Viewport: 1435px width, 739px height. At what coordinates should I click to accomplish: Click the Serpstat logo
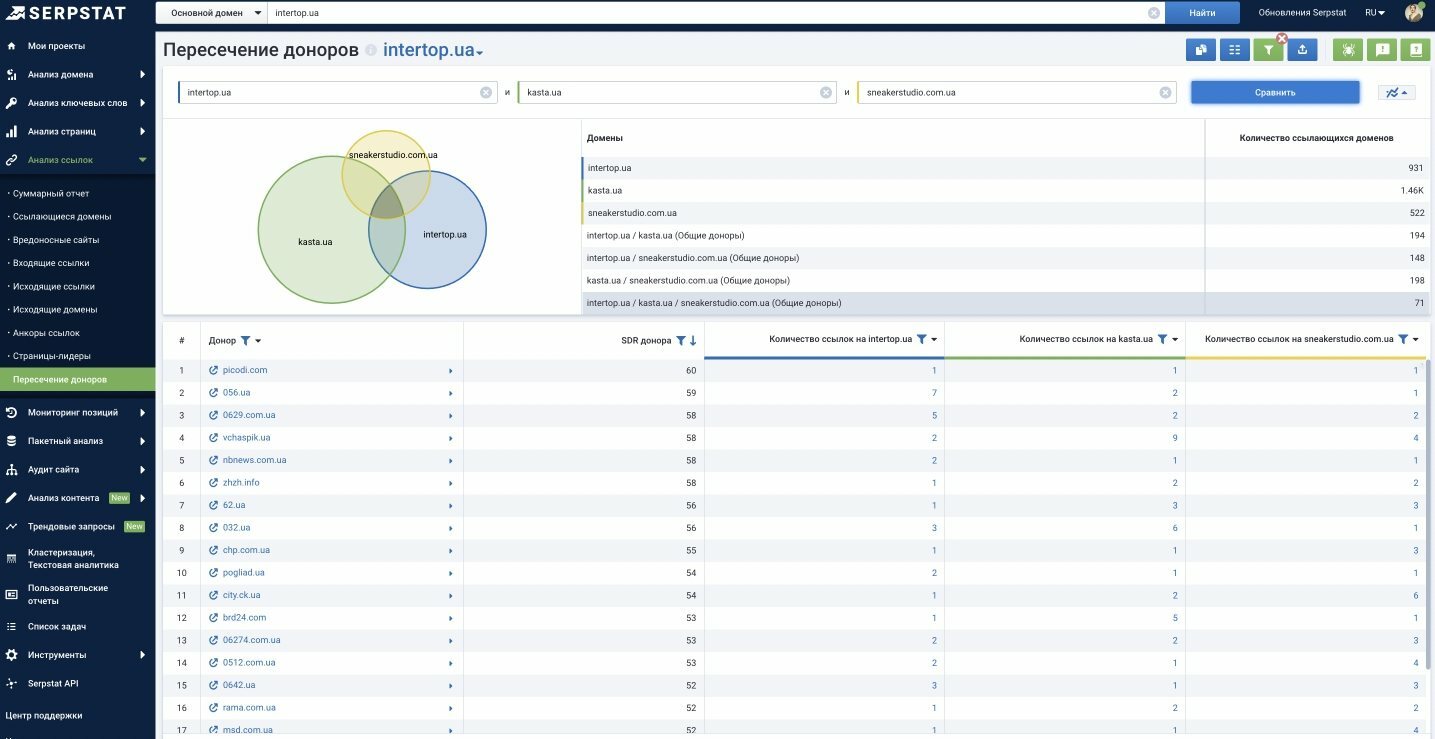66,12
